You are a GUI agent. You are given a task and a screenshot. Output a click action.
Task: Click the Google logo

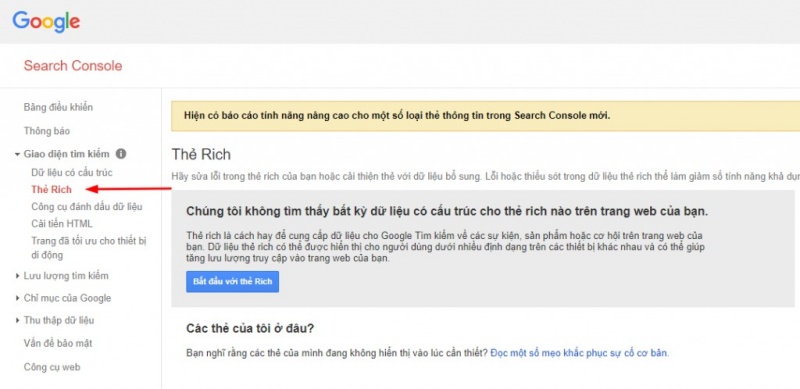coord(46,21)
